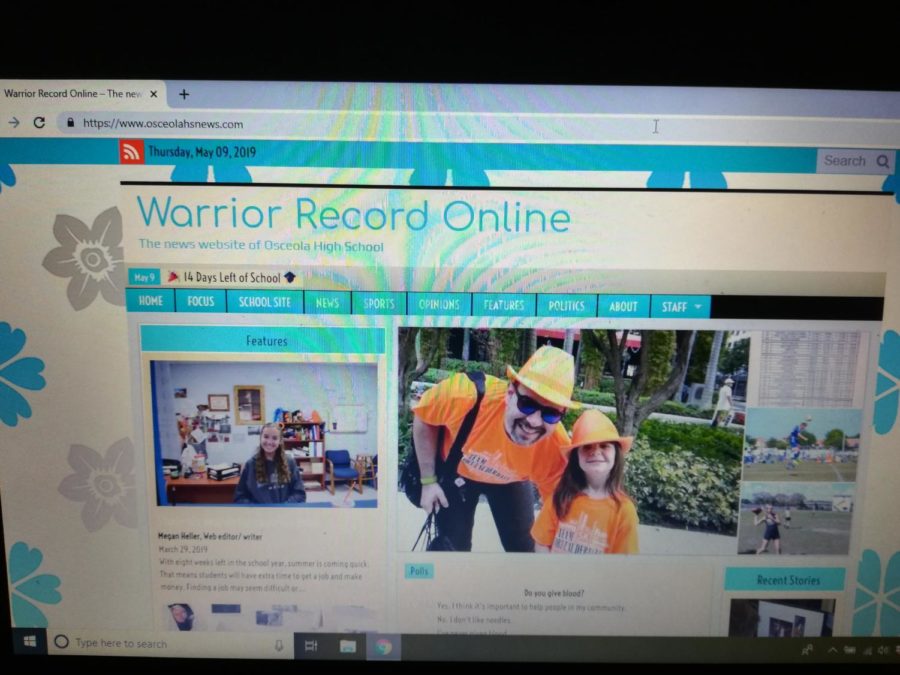Click the Recent Stories header
900x675 pixels.
tap(785, 580)
